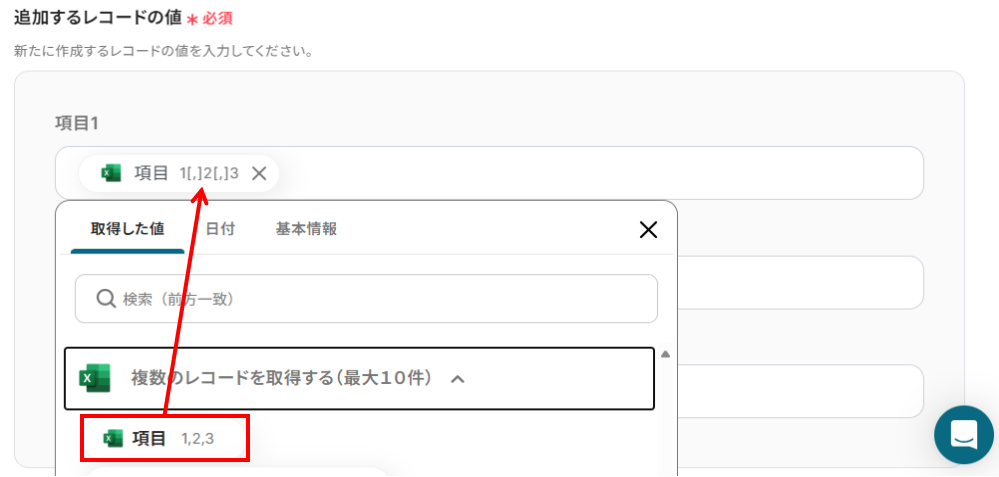Open the 日付 tab
This screenshot has width=999, height=477.
coord(220,229)
